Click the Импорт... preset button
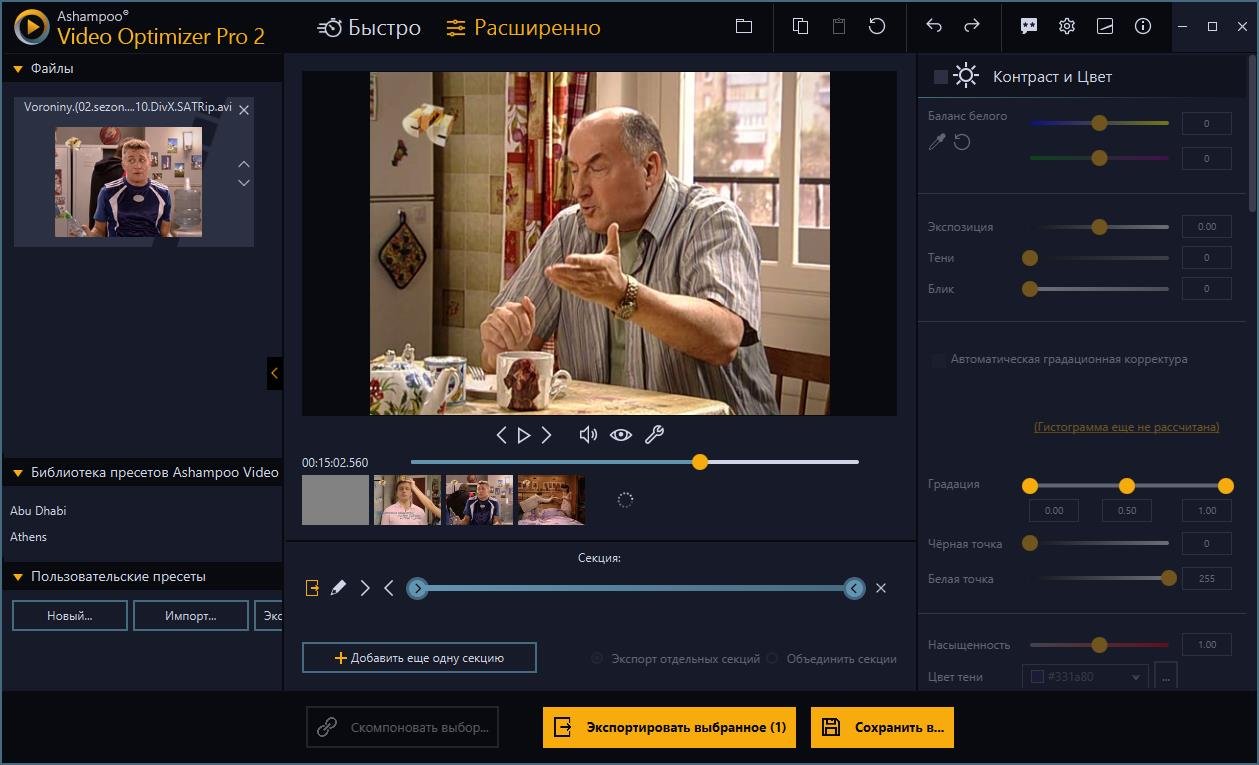 click(x=191, y=616)
